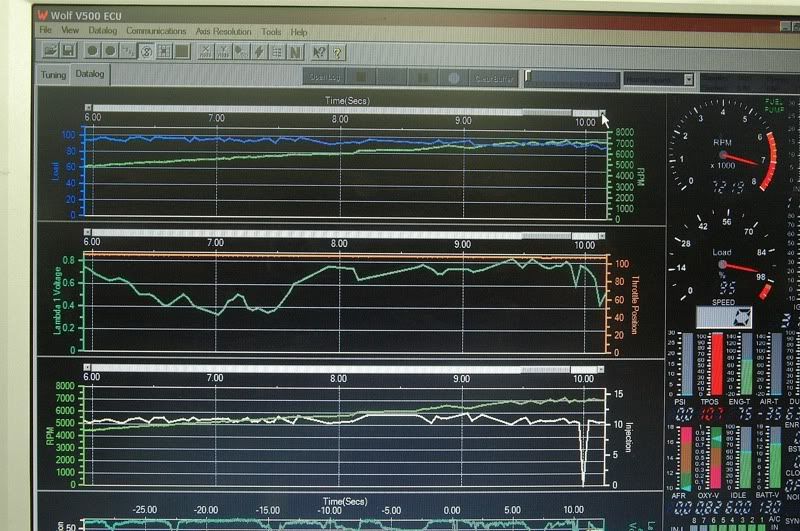
Task: Click the X axis toolbar icon
Action: [206, 52]
